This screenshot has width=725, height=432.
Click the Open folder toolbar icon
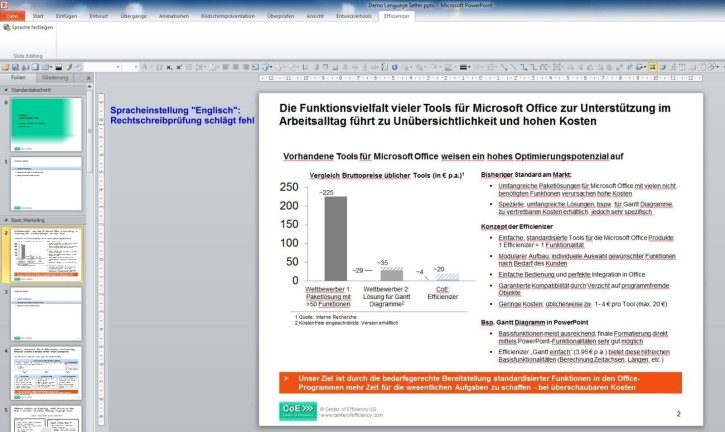click(x=6, y=67)
